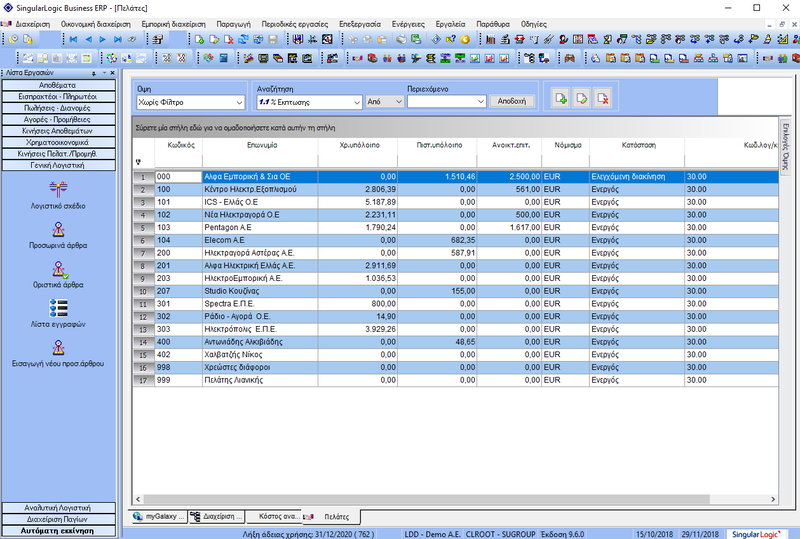800x539 pixels.
Task: Click the filter row funnel icon in grid
Action: click(x=138, y=162)
